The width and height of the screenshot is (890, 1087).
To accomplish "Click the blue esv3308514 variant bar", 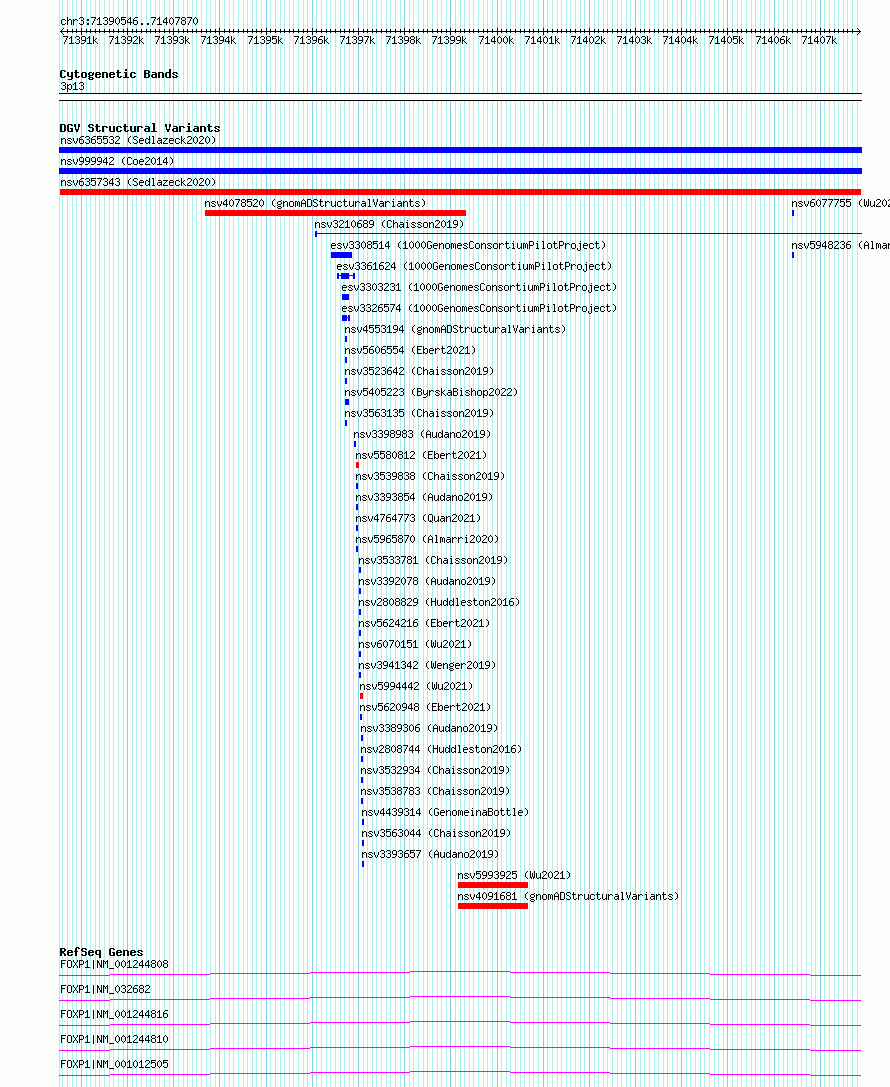I will 341,255.
